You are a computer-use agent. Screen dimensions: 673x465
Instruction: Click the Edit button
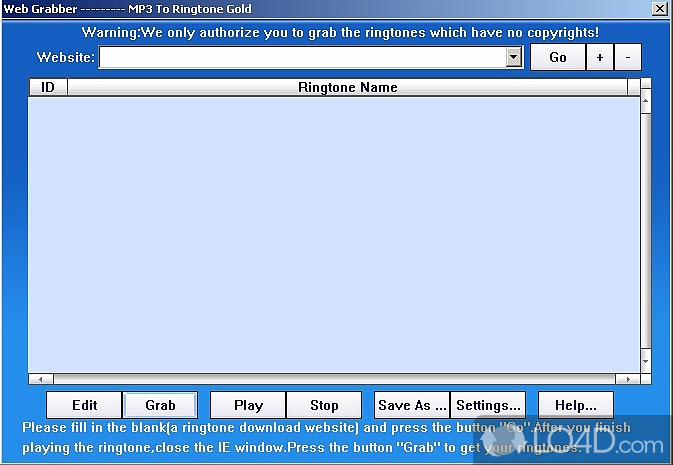(84, 405)
